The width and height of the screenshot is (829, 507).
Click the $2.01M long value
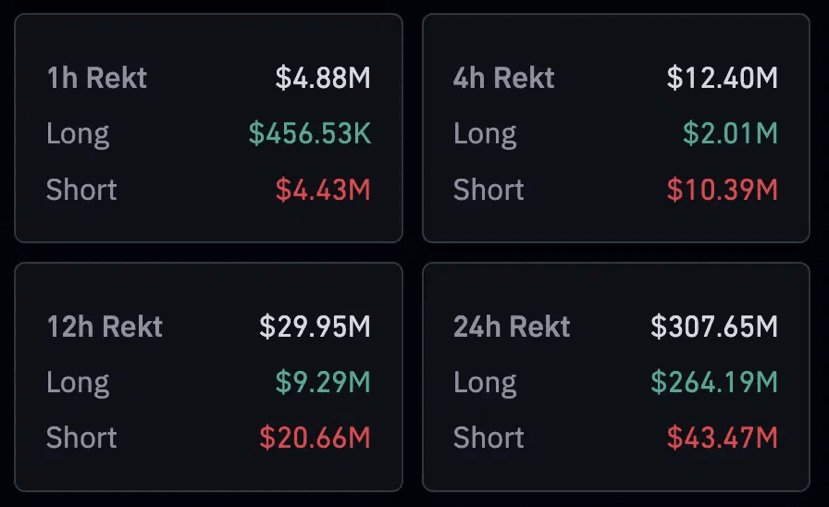(x=730, y=134)
